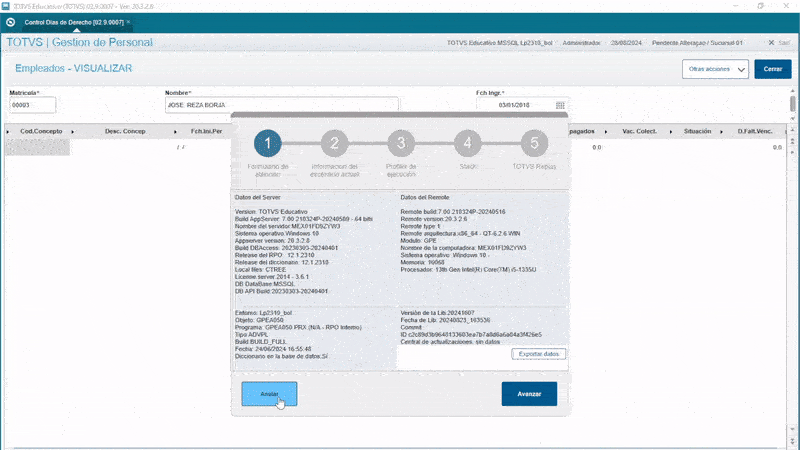Click wizard step 2 circle
Screen dimensions: 800x450
[x=334, y=143]
